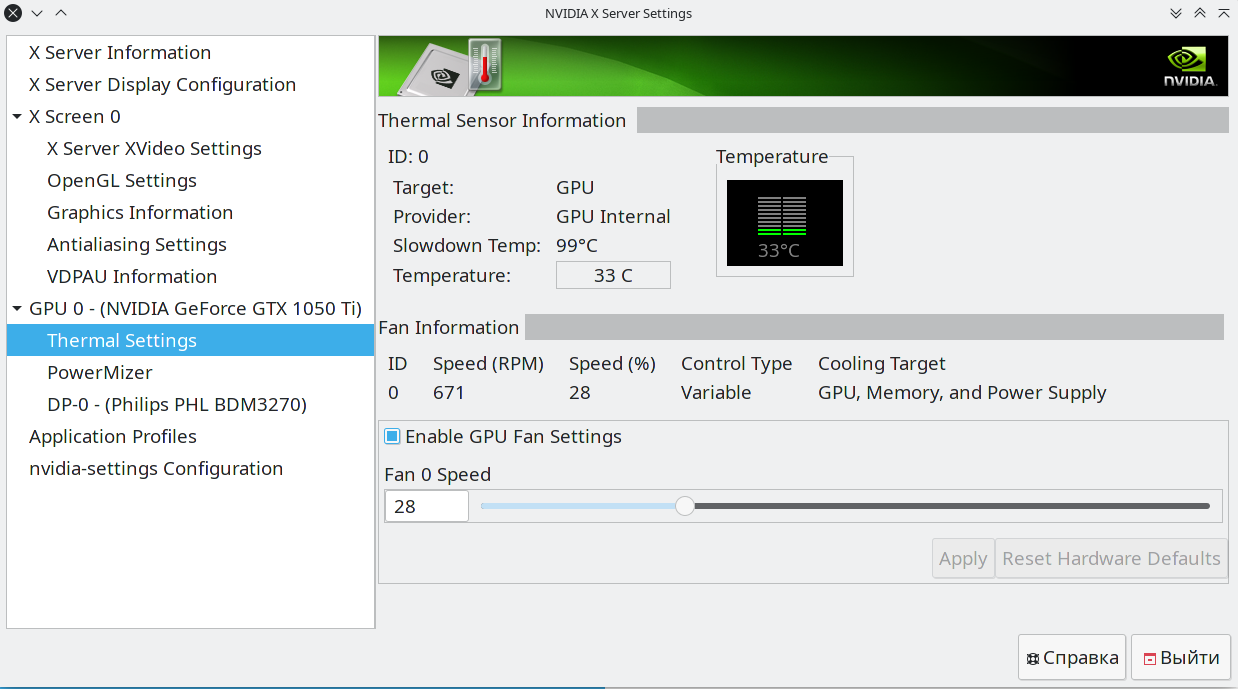Click the Speed (%) column header
Viewport: 1238px width, 689px height.
[x=612, y=364]
